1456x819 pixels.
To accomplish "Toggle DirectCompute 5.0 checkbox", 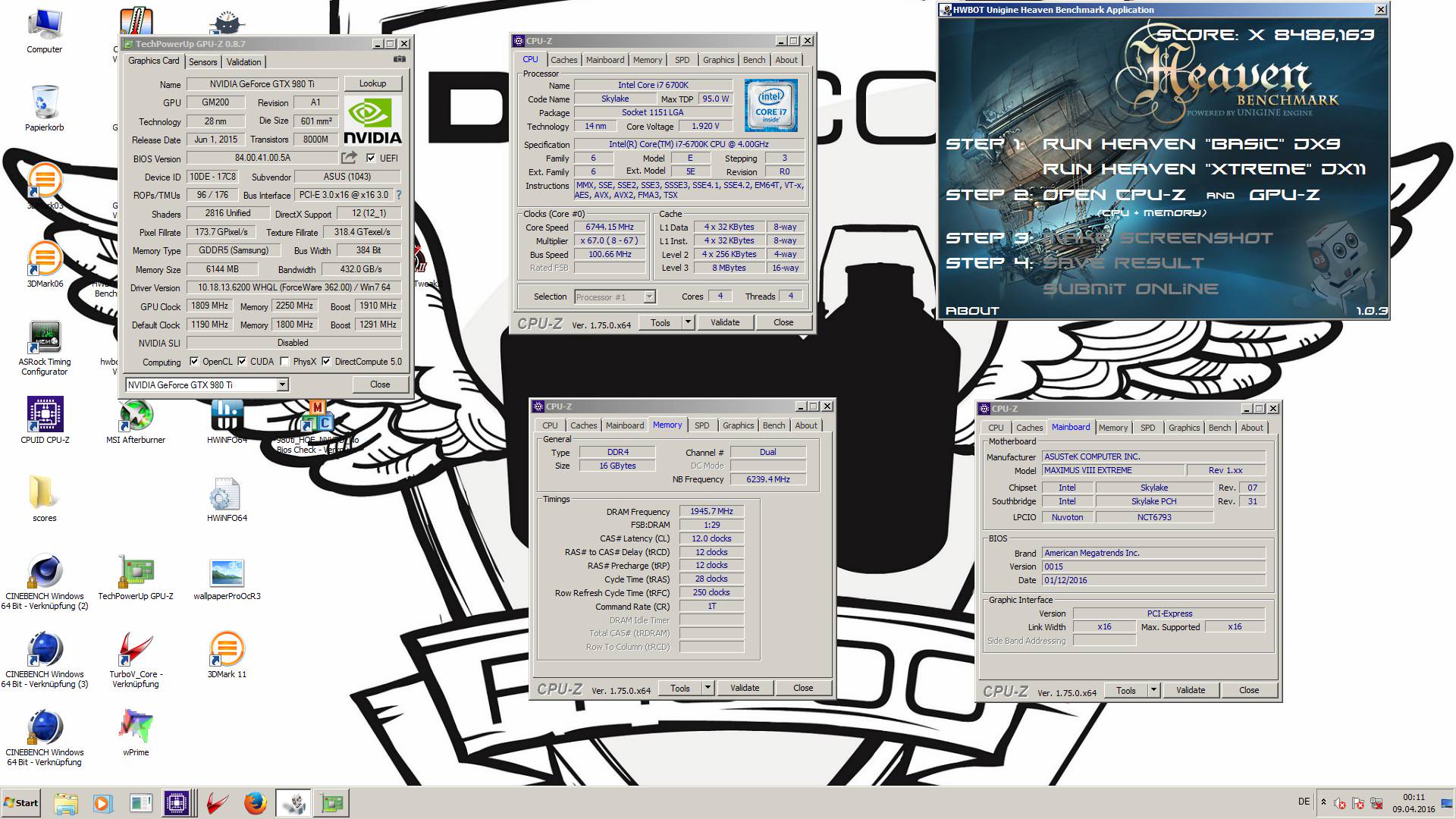I will pyautogui.click(x=326, y=362).
